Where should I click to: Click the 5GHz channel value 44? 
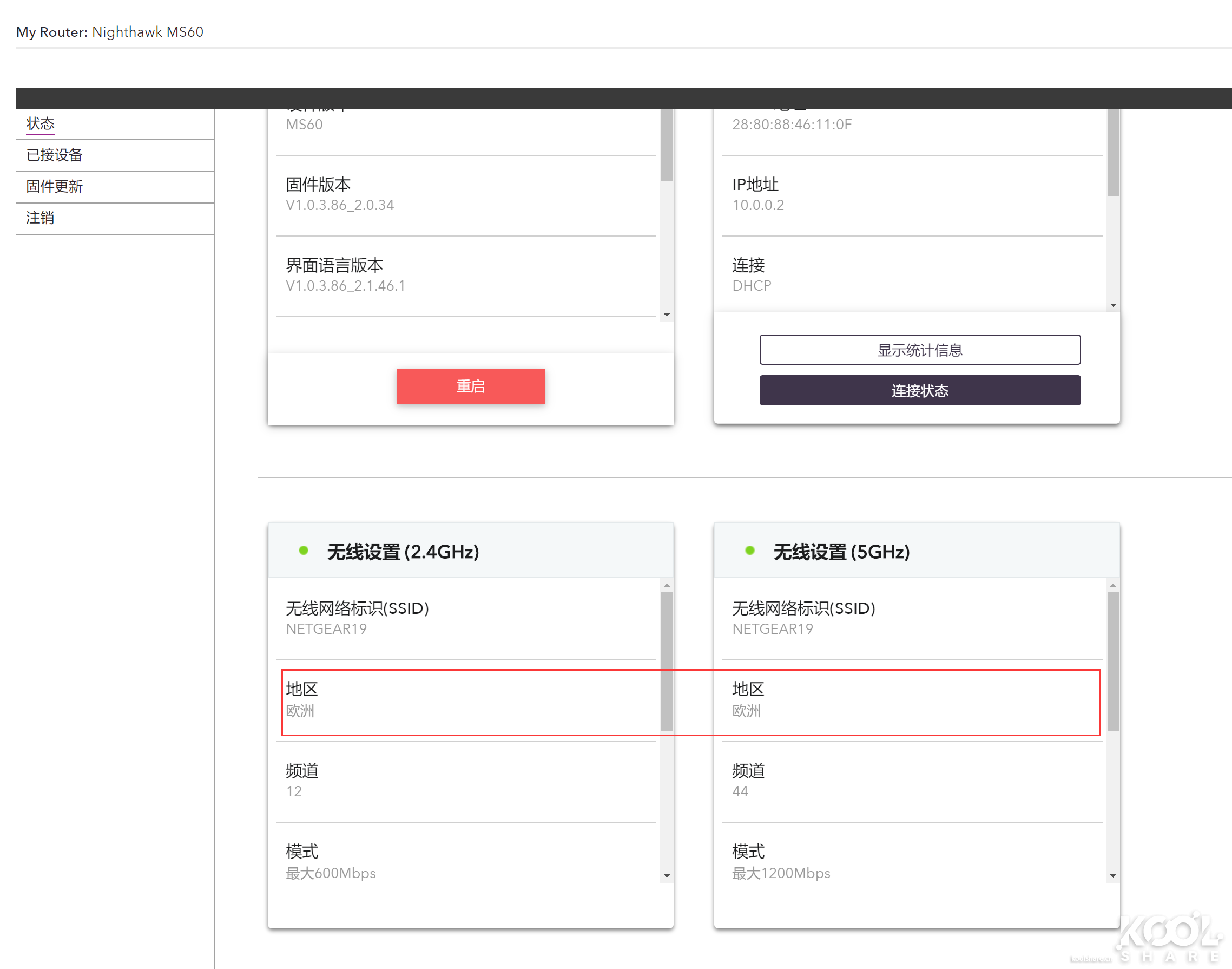(x=740, y=791)
